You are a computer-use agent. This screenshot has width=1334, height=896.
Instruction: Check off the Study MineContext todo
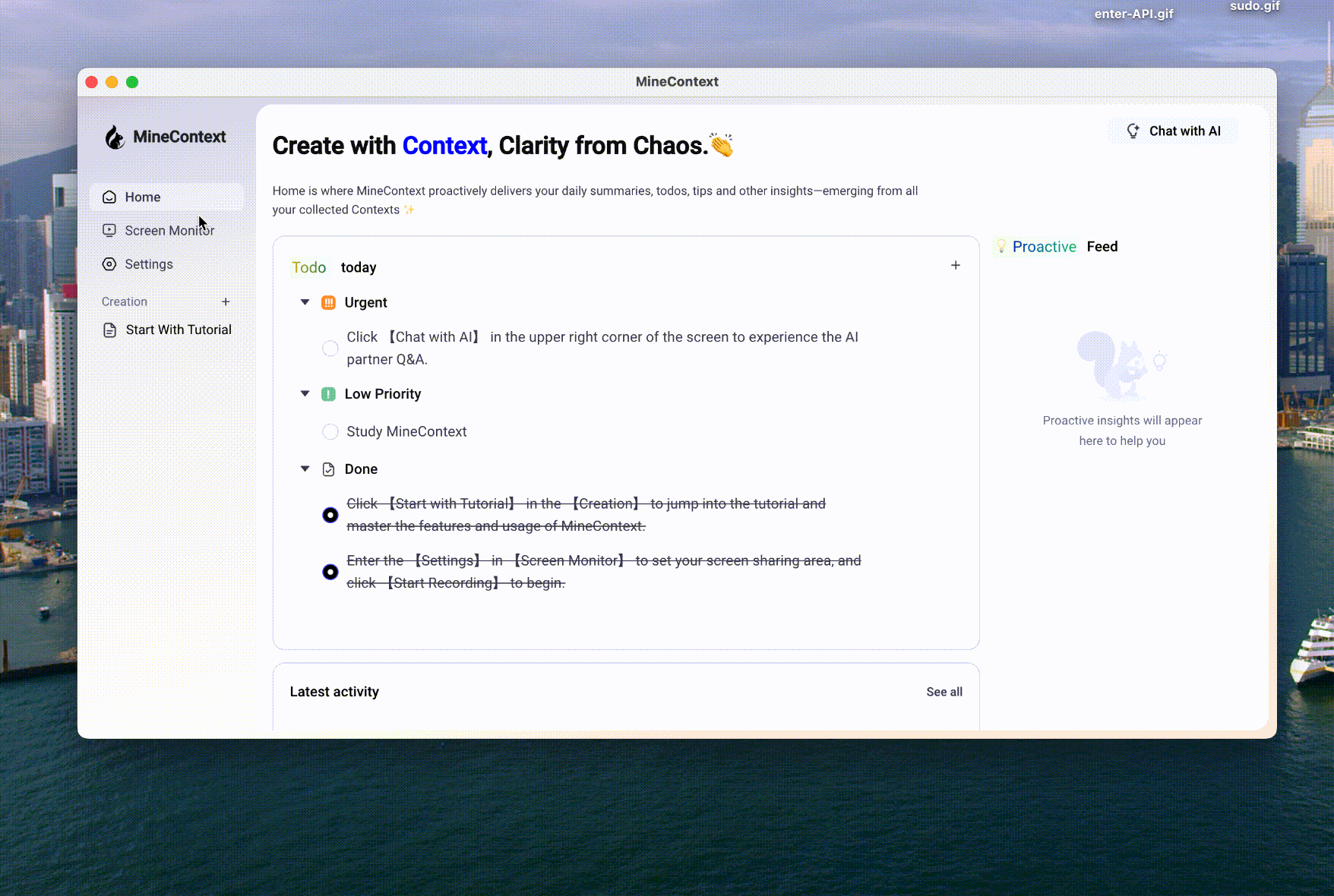(x=330, y=432)
